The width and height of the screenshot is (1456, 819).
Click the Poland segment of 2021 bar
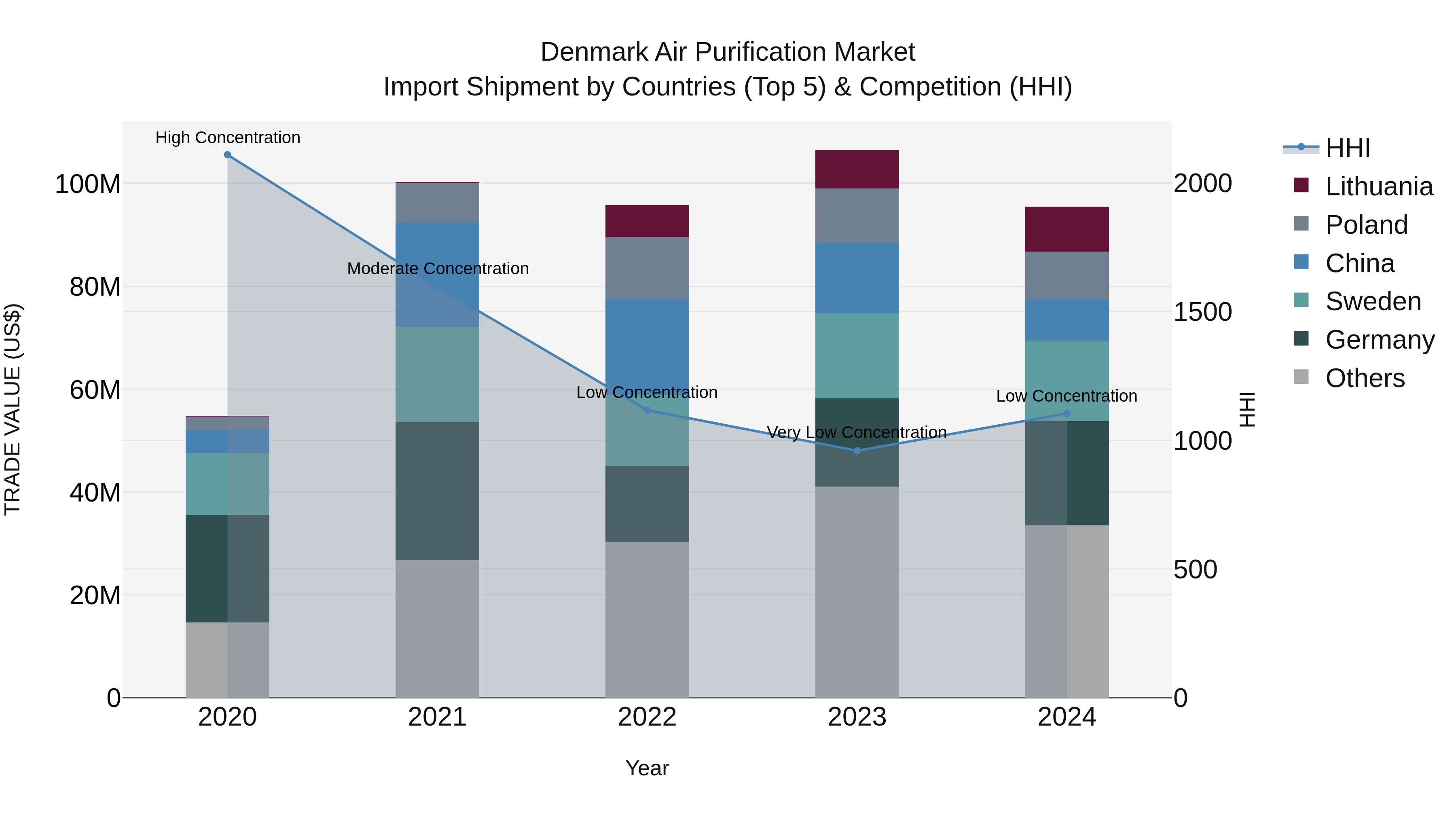438,203
